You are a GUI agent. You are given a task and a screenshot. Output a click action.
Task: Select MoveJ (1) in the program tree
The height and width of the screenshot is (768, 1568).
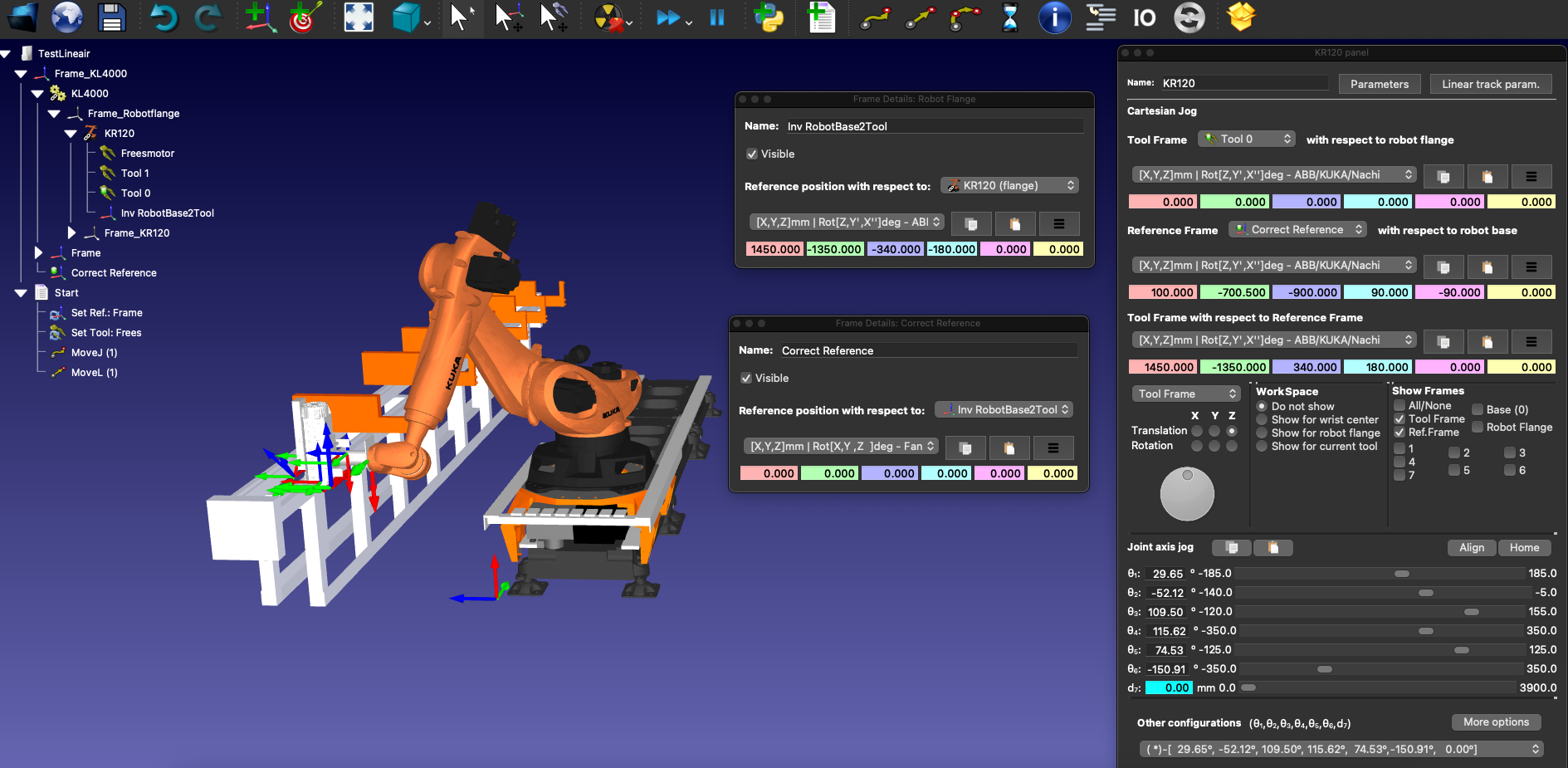[94, 353]
